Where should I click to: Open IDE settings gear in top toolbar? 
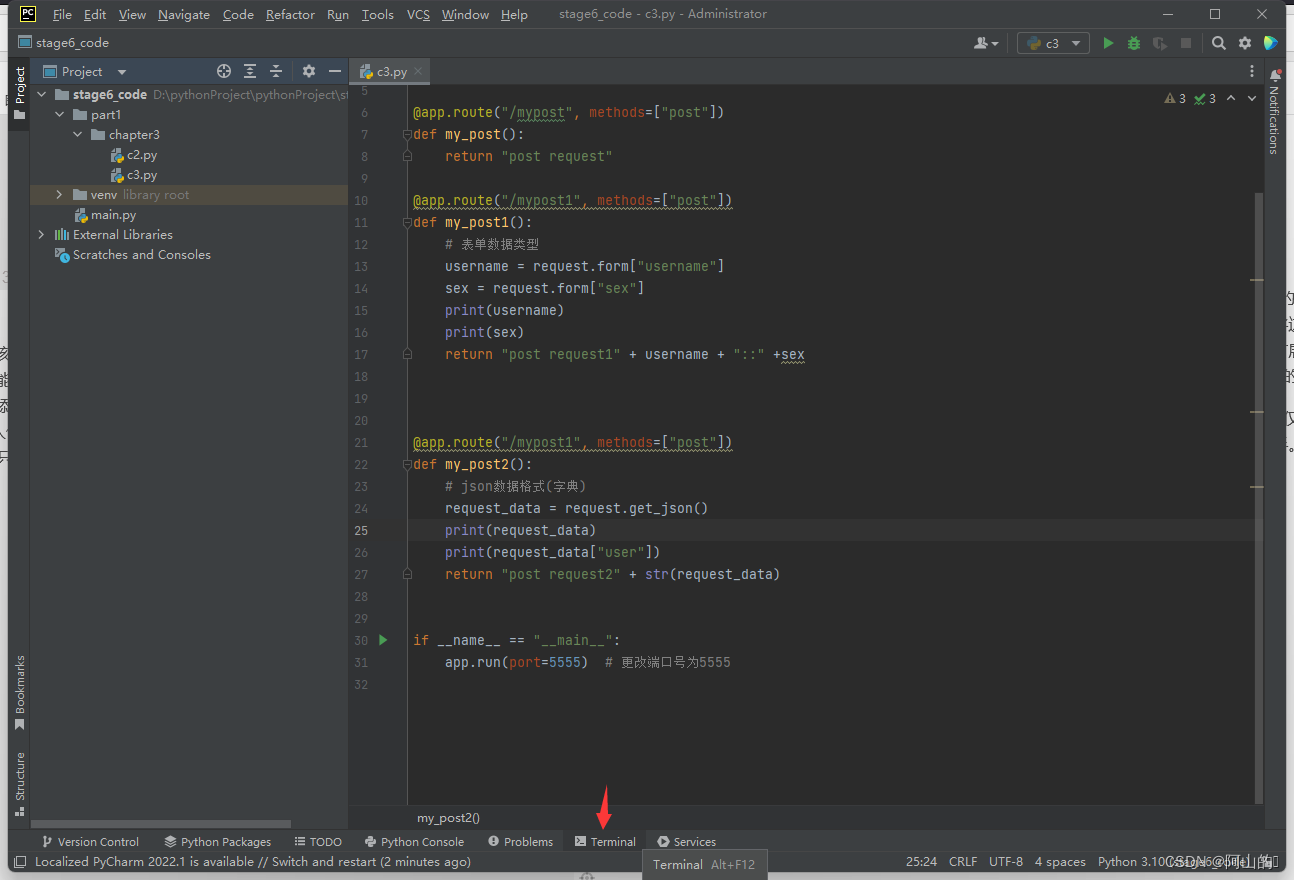(1245, 43)
